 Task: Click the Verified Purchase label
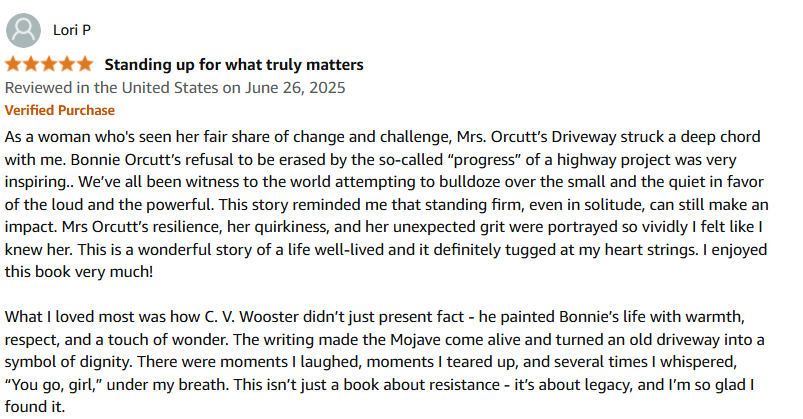pos(60,110)
